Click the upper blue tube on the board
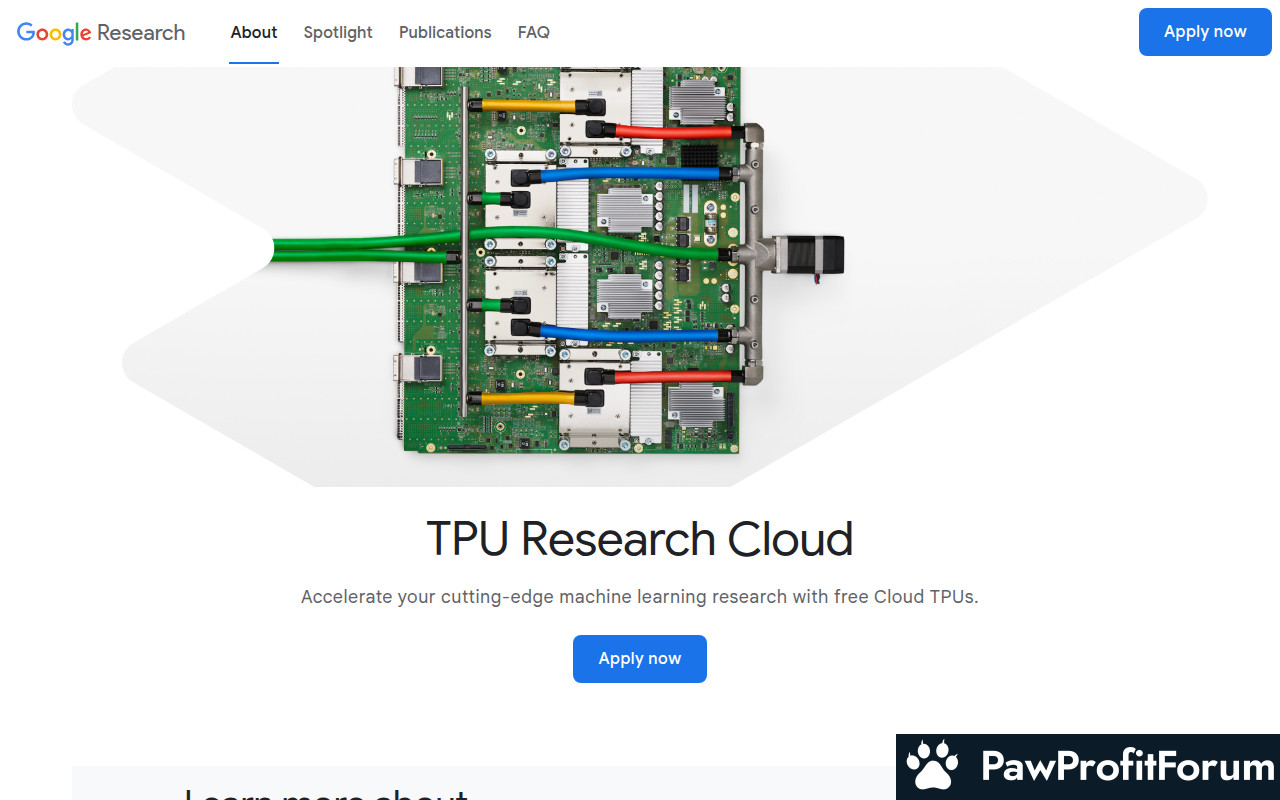The width and height of the screenshot is (1280, 800). pos(630,174)
